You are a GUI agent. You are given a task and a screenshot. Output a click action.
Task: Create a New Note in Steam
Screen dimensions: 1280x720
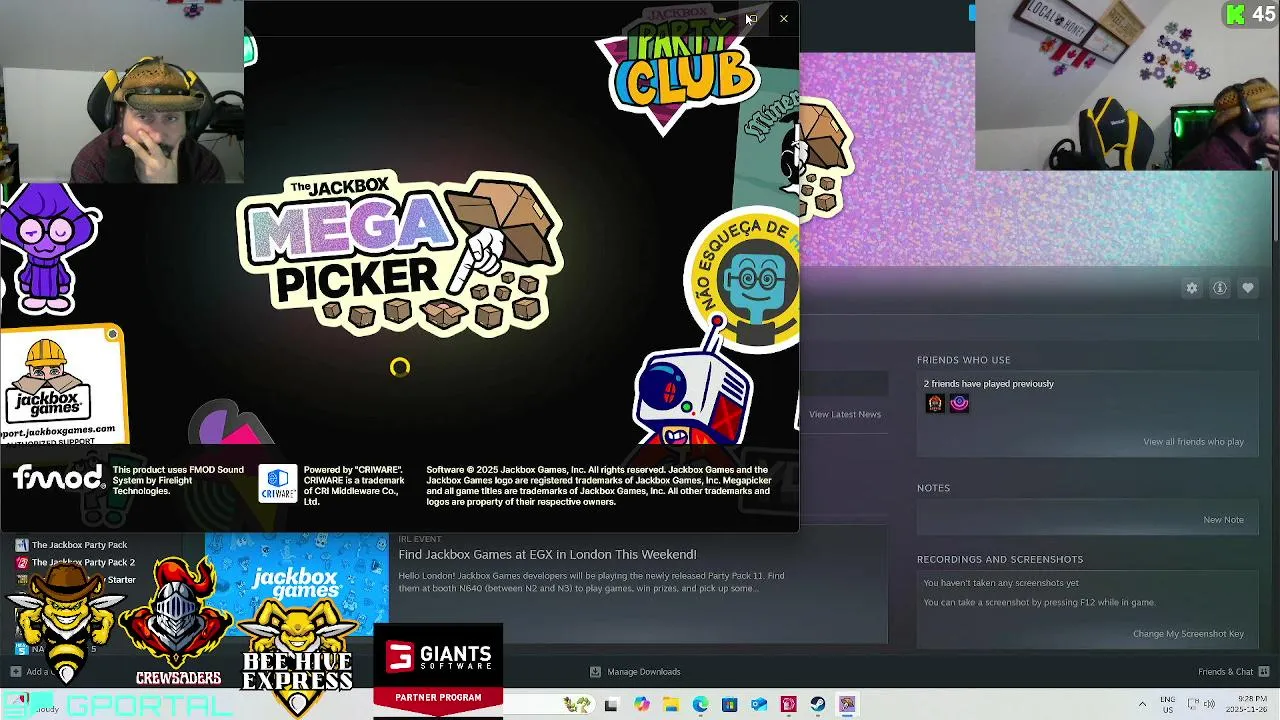1223,520
